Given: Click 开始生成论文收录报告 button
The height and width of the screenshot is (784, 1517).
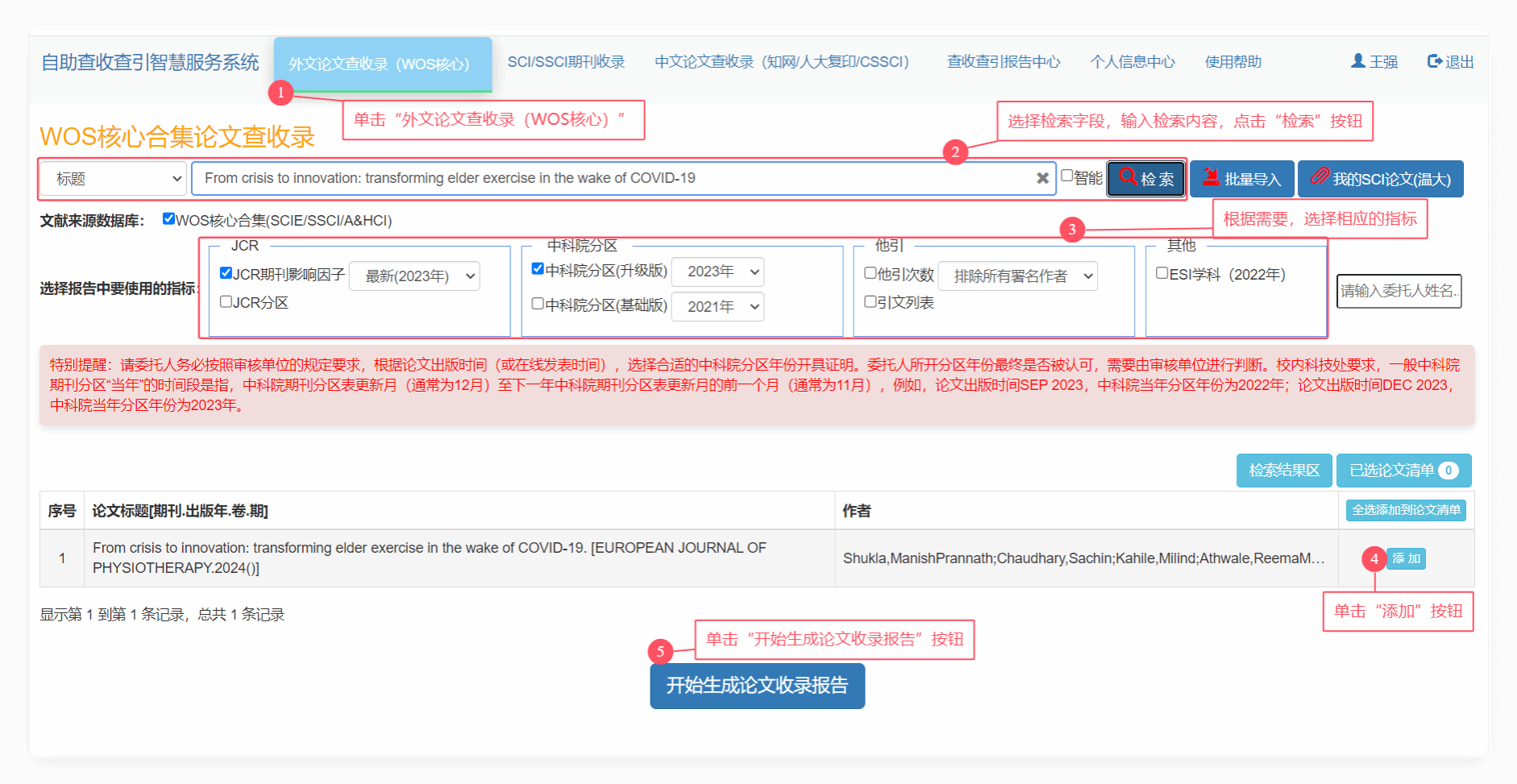Looking at the screenshot, I should (757, 686).
